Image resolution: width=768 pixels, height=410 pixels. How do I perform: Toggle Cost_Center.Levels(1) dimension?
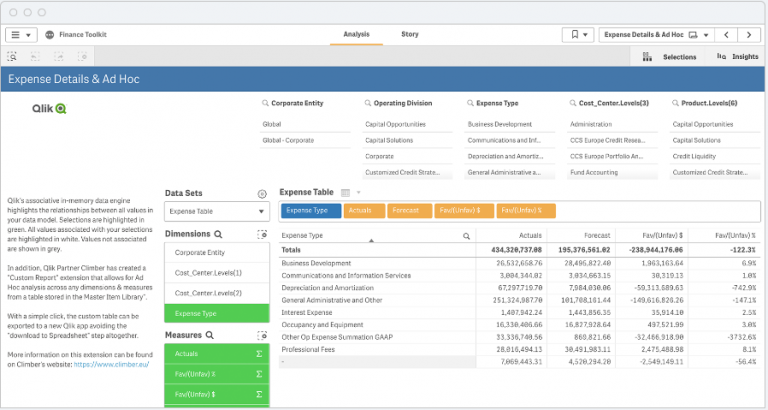click(x=217, y=273)
